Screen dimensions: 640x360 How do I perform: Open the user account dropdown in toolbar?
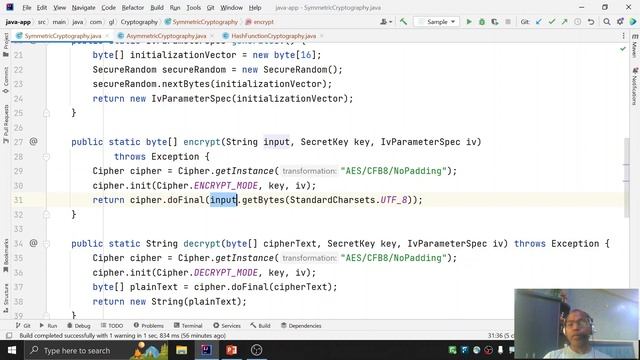click(386, 22)
